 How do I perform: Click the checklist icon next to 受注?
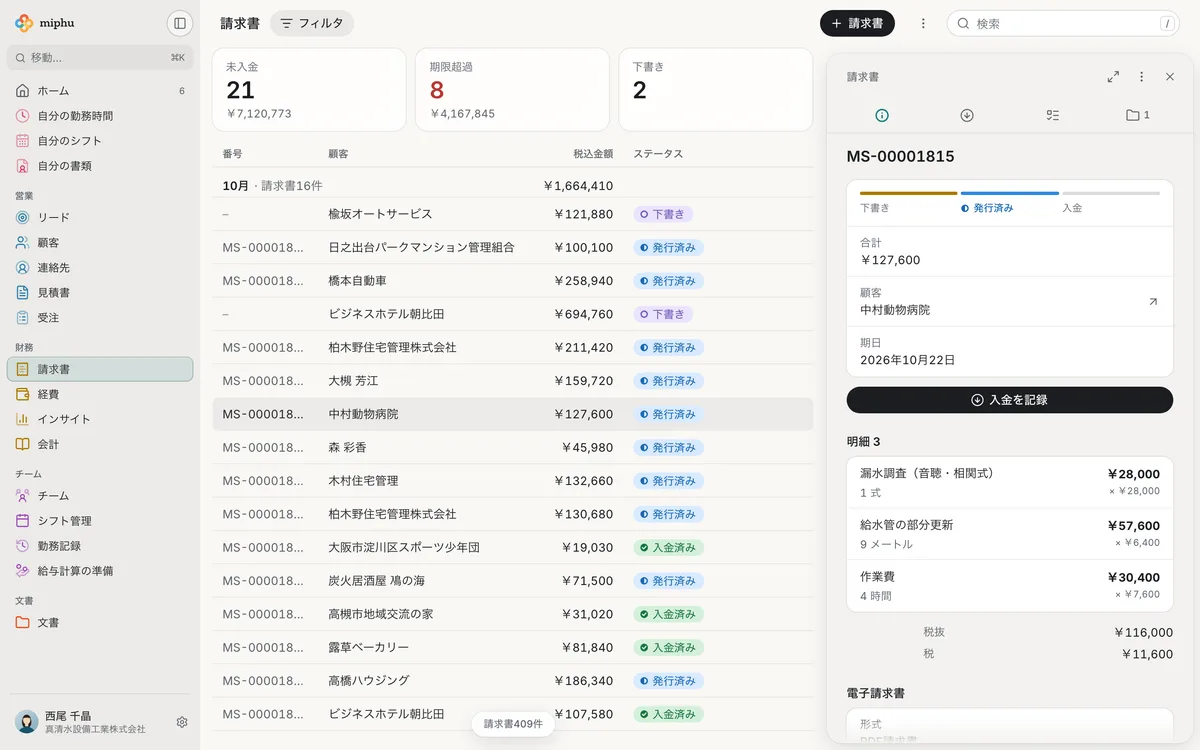(23, 318)
